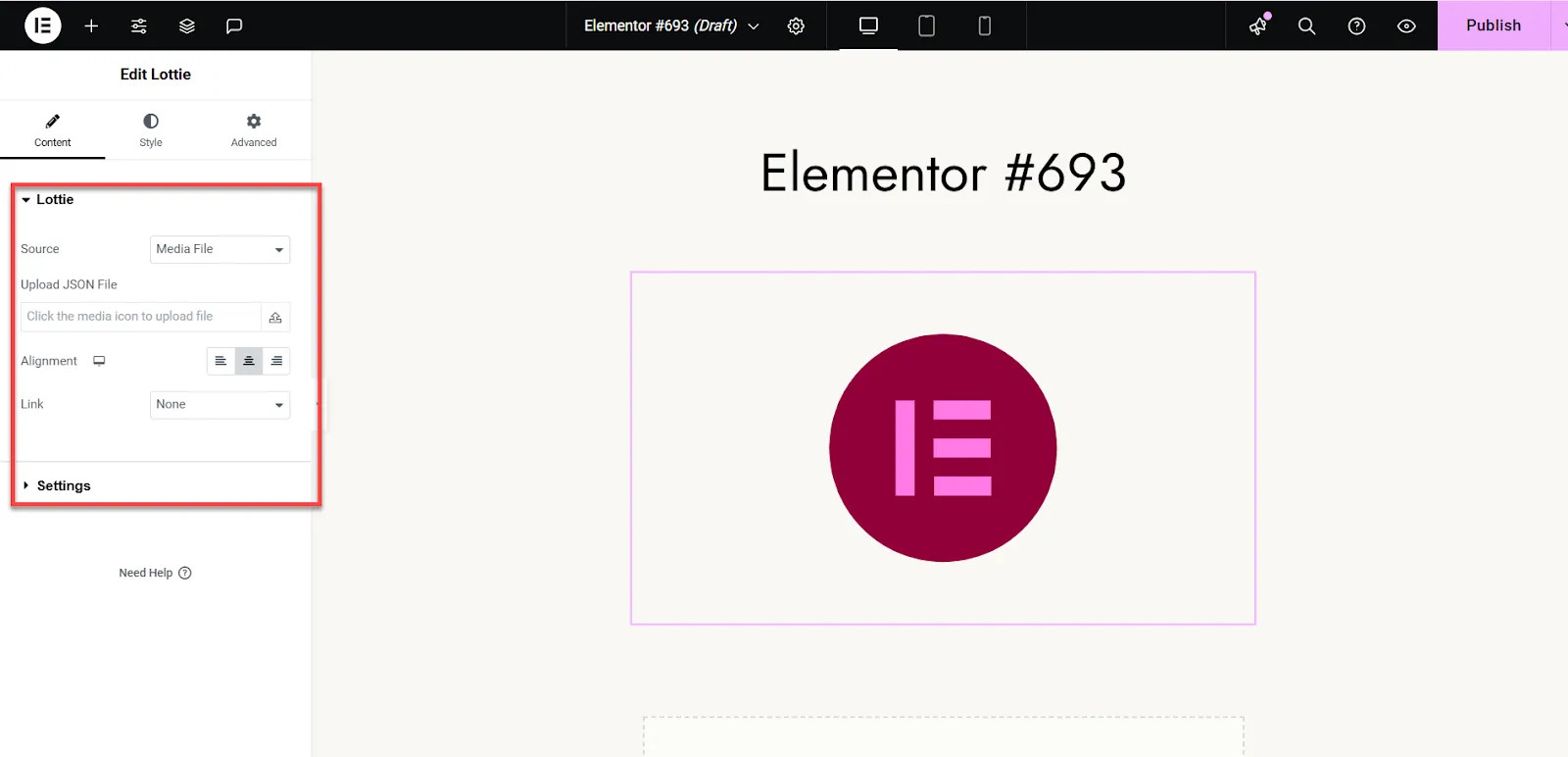The height and width of the screenshot is (757, 1568).
Task: Switch to tablet device view
Action: [x=926, y=25]
